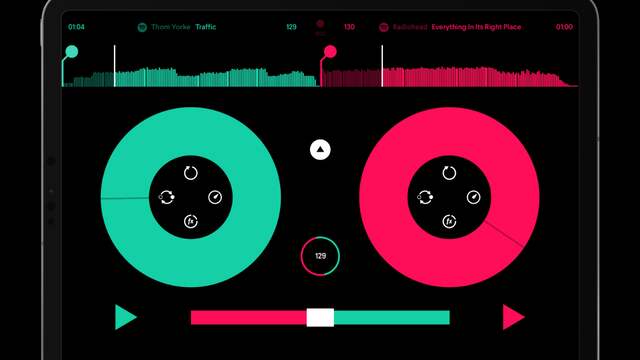Click the white crossfader handle
The image size is (640, 360).
[320, 318]
